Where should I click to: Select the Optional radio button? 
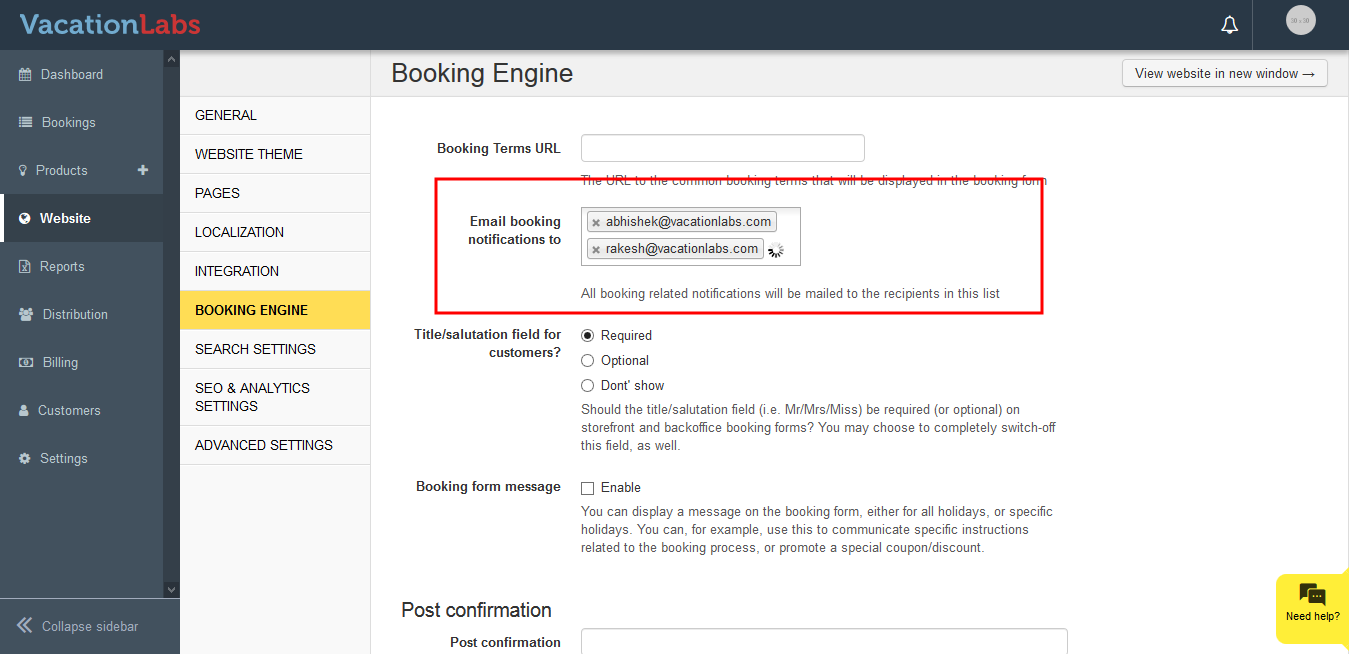[587, 360]
